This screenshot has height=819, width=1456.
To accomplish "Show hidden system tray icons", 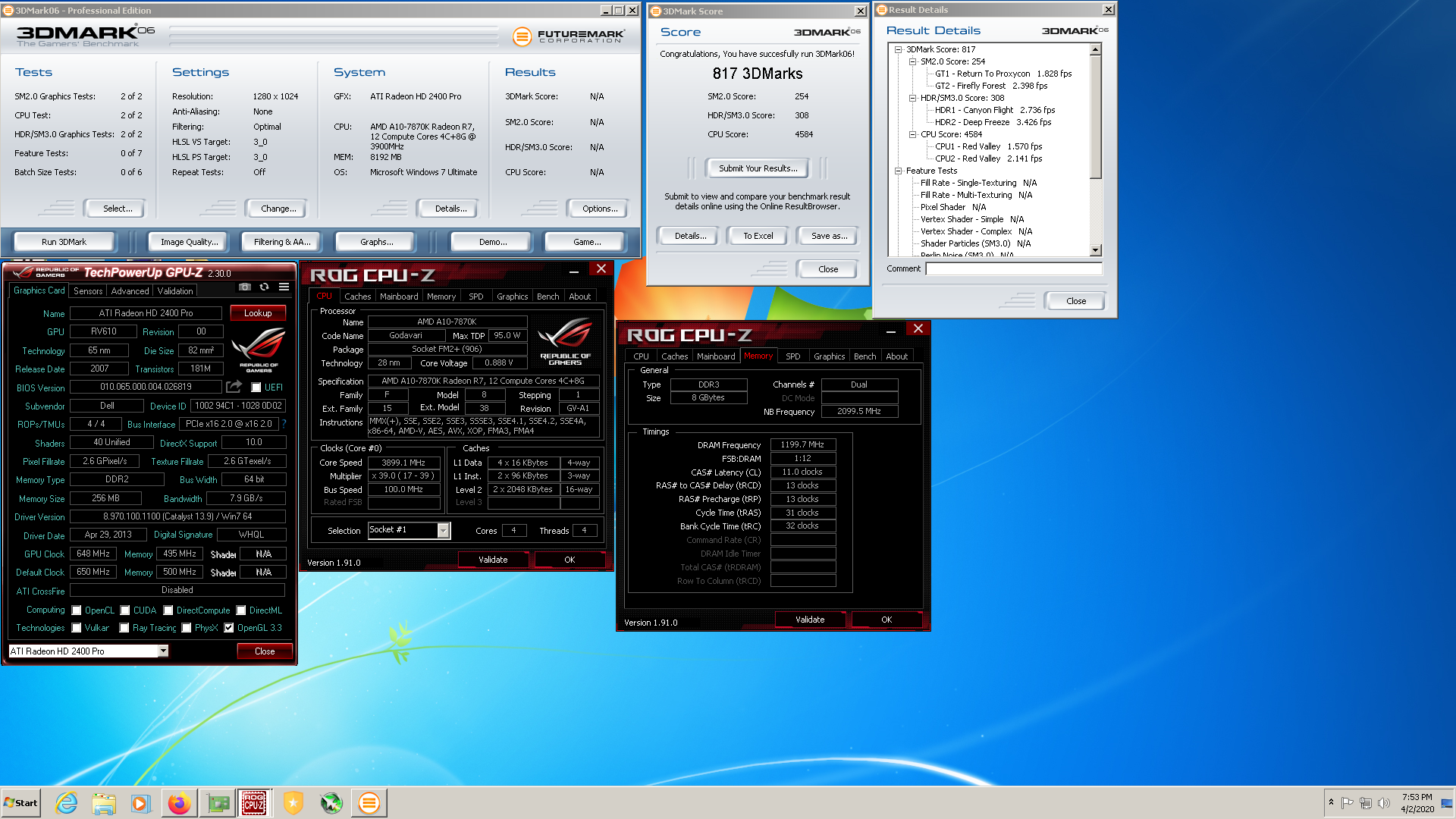I will coord(1331,802).
